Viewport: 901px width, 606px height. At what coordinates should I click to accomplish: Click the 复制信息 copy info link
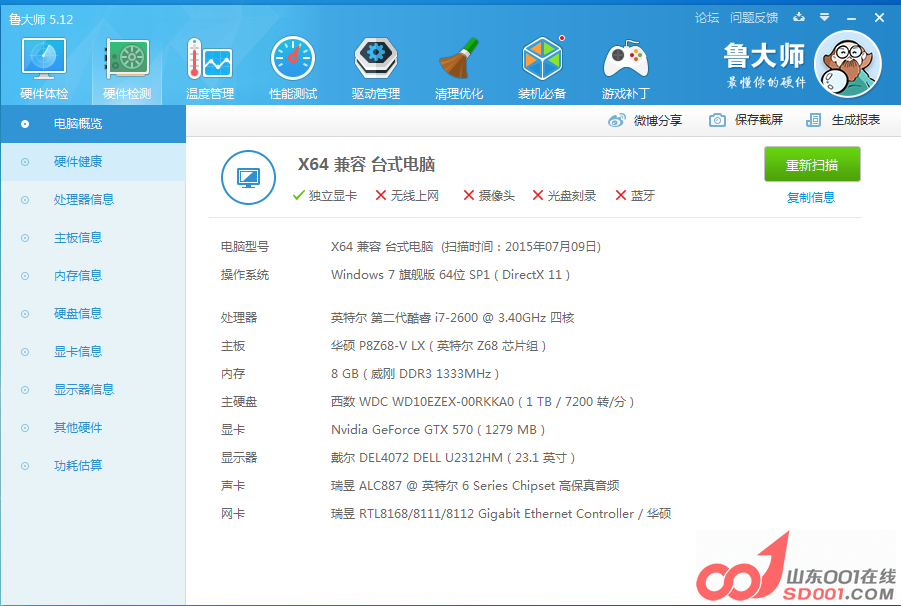(x=811, y=198)
